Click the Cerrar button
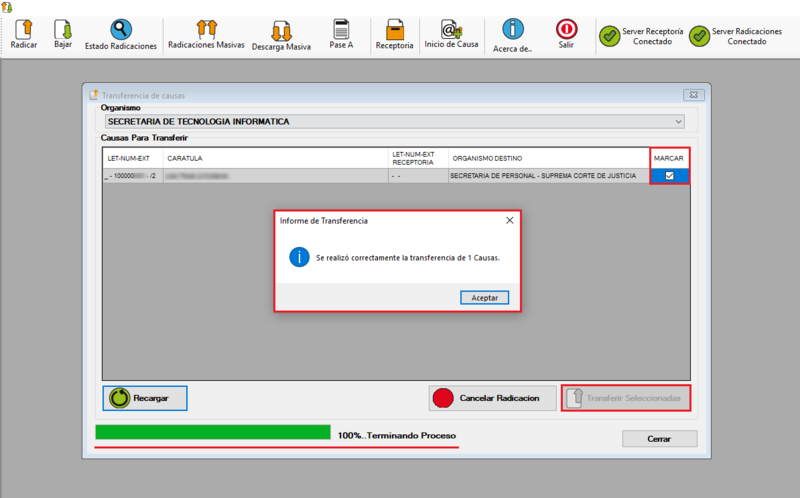 [x=659, y=439]
